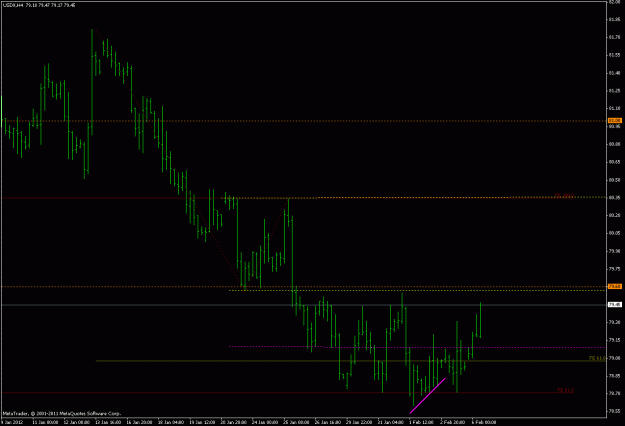Click the 80.05 price scale label

(x=614, y=233)
